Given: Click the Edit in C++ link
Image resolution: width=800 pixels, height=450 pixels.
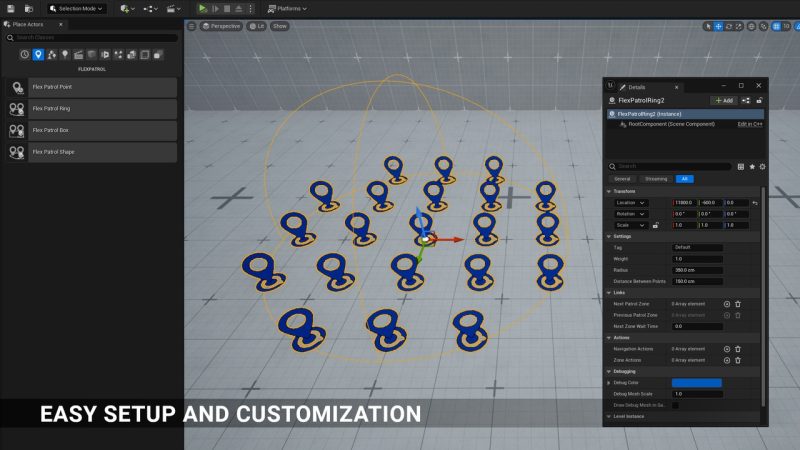Looking at the screenshot, I should click(750, 124).
